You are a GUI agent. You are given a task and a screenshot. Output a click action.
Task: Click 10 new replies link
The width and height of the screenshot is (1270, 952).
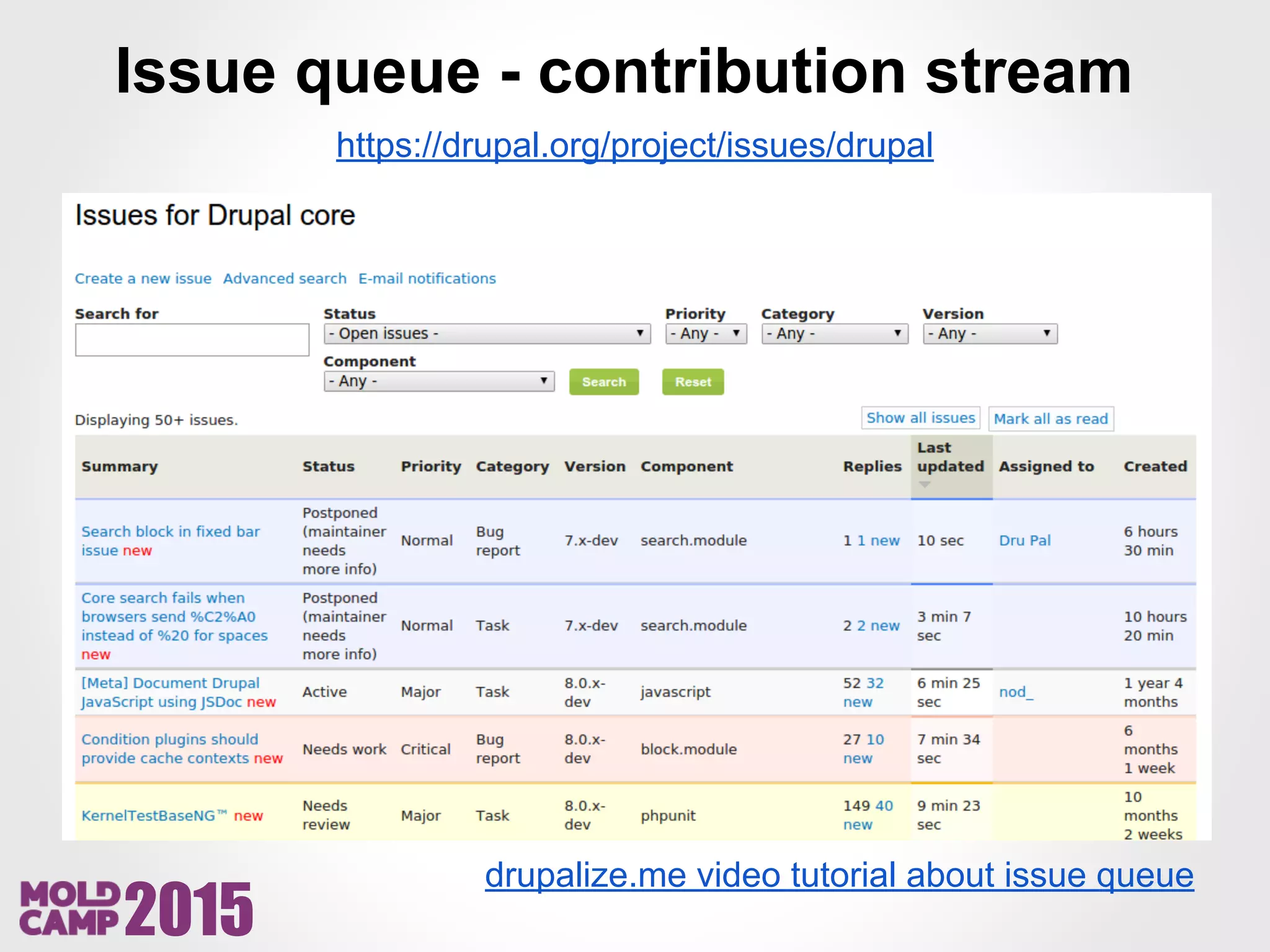(x=864, y=749)
